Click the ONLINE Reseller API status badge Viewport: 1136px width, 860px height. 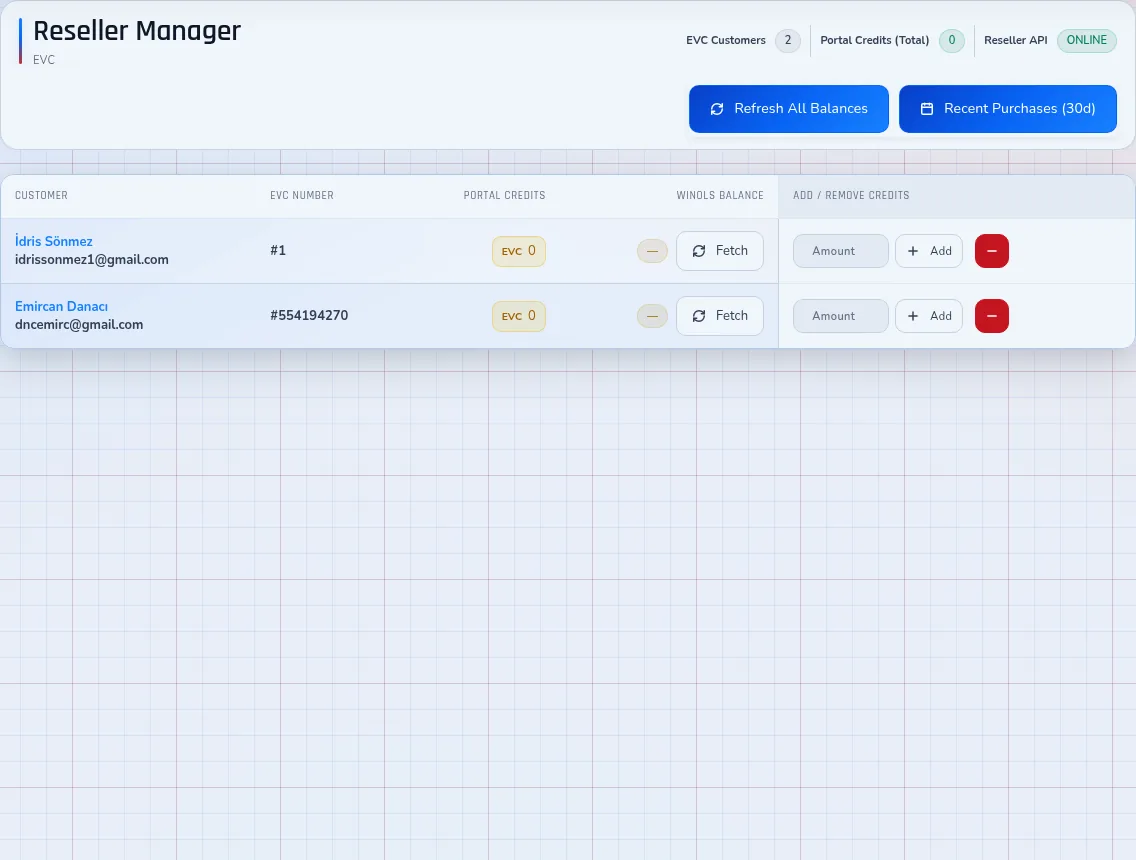click(x=1087, y=41)
